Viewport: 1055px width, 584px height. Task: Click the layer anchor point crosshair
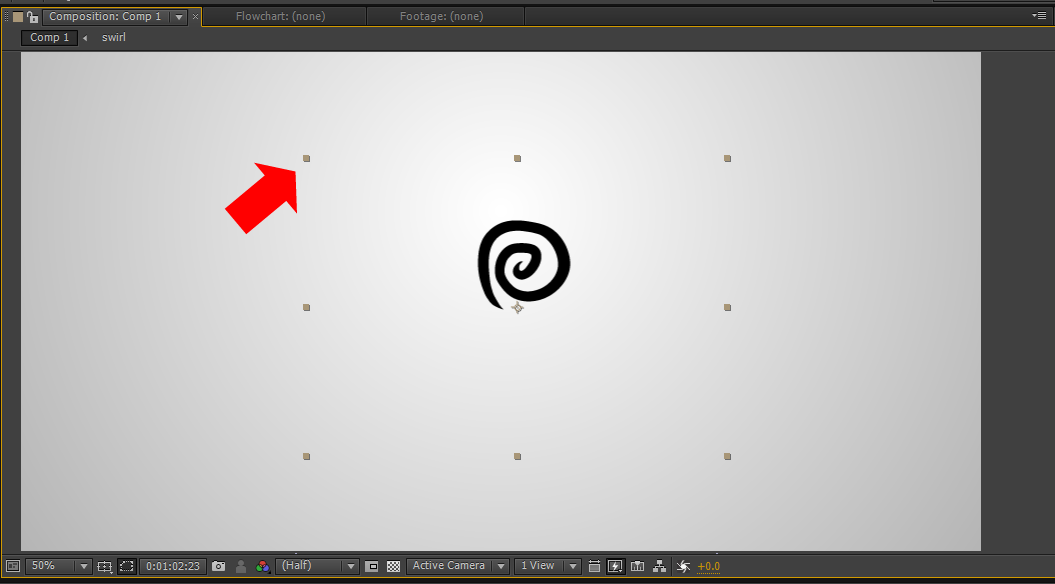[x=517, y=307]
